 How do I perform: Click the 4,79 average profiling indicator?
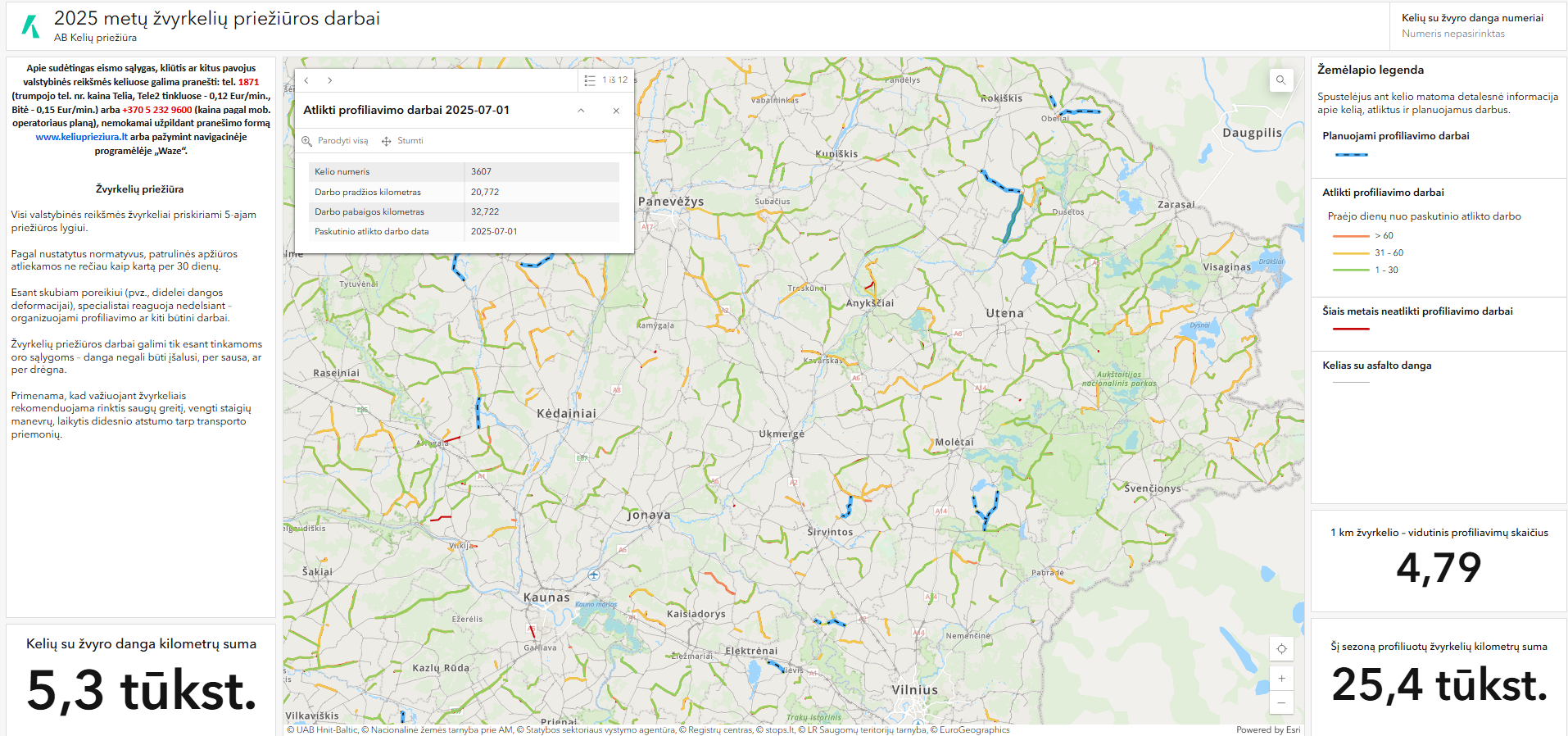(1439, 567)
